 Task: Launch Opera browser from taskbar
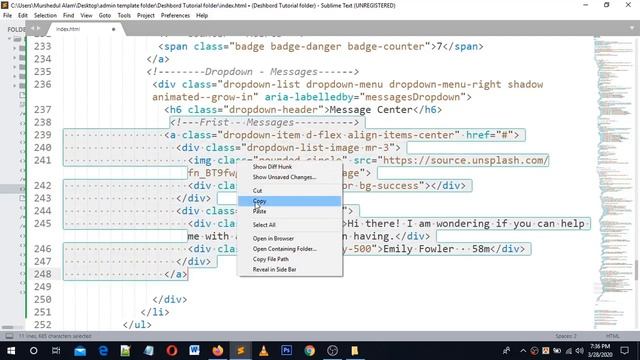click(172, 351)
